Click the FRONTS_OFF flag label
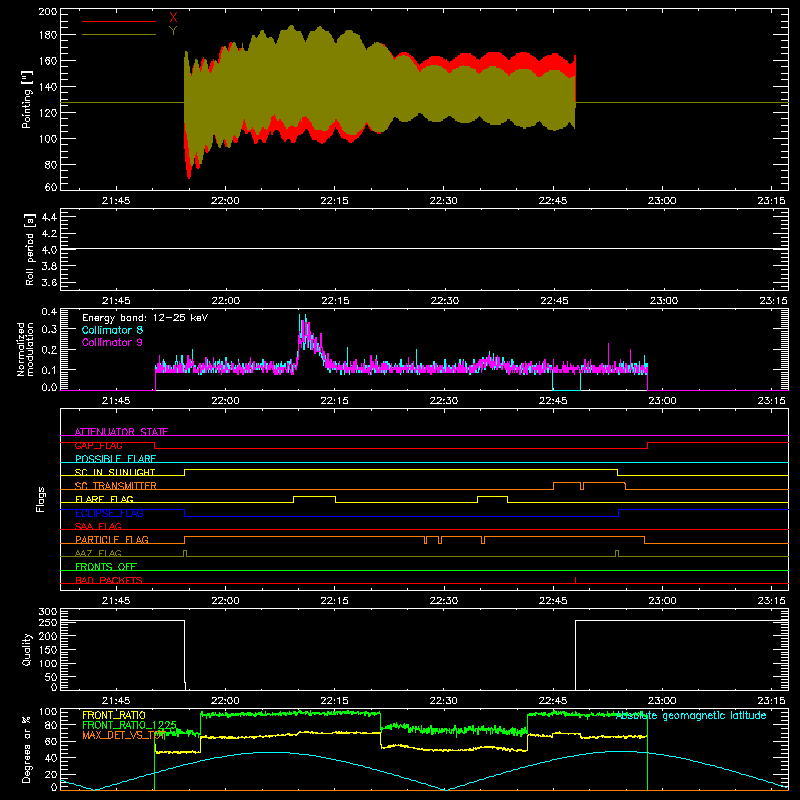Viewport: 800px width, 800px height. pyautogui.click(x=106, y=566)
